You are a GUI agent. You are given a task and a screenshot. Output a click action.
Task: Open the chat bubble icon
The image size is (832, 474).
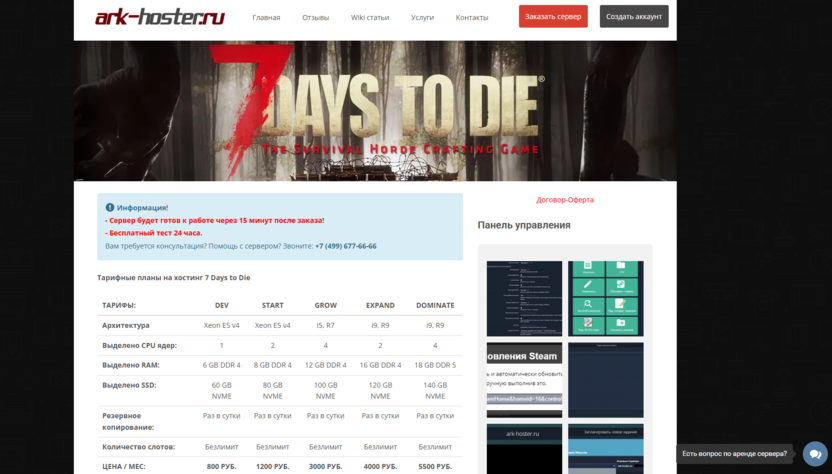[816, 454]
